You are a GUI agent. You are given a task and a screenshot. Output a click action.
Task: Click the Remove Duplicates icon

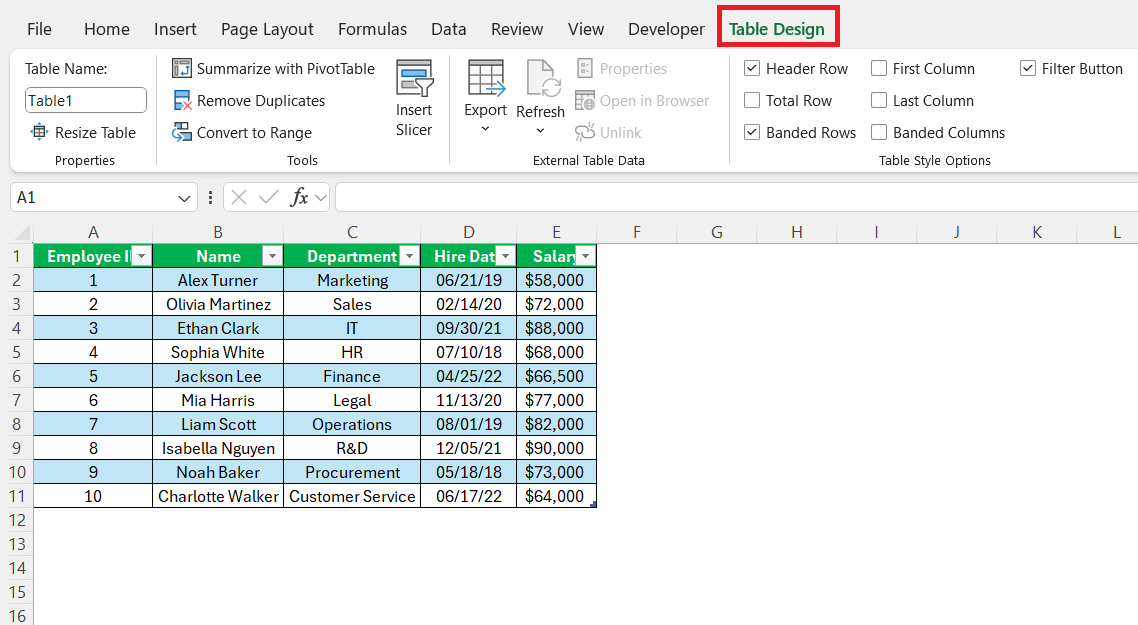[x=181, y=100]
